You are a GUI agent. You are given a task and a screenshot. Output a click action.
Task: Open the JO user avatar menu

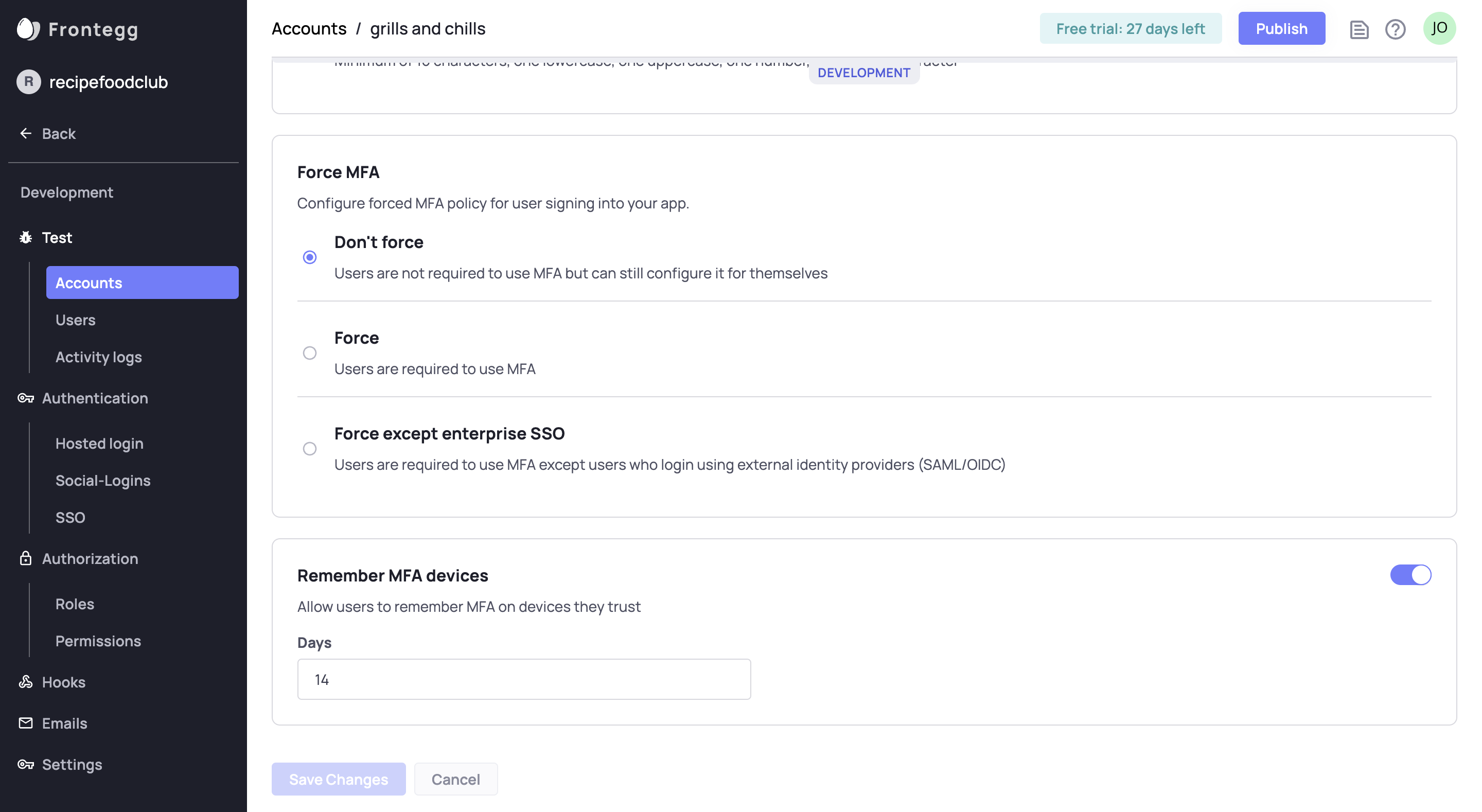pyautogui.click(x=1439, y=28)
